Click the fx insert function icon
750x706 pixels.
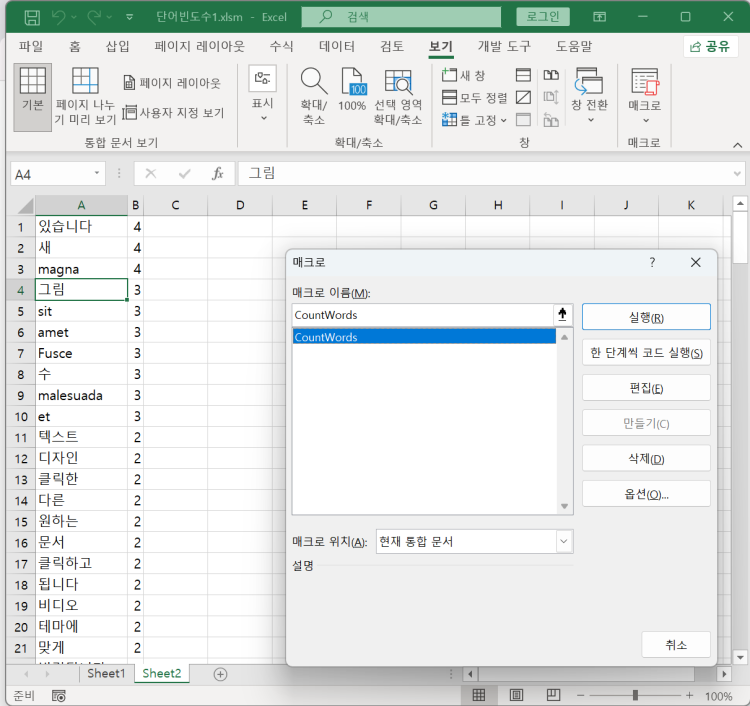[218, 174]
